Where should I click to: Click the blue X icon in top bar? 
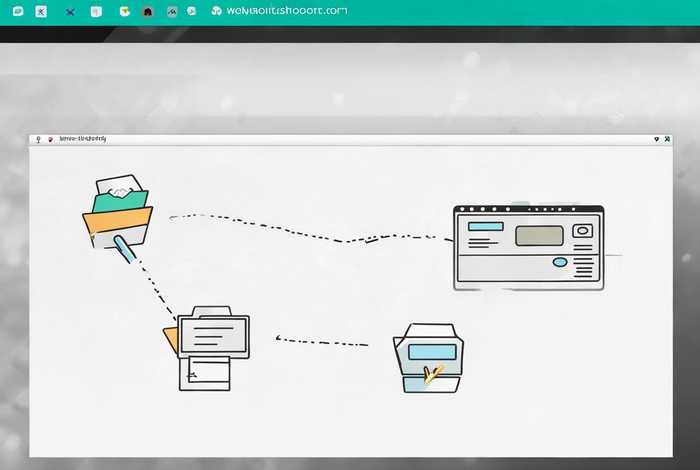tap(69, 12)
